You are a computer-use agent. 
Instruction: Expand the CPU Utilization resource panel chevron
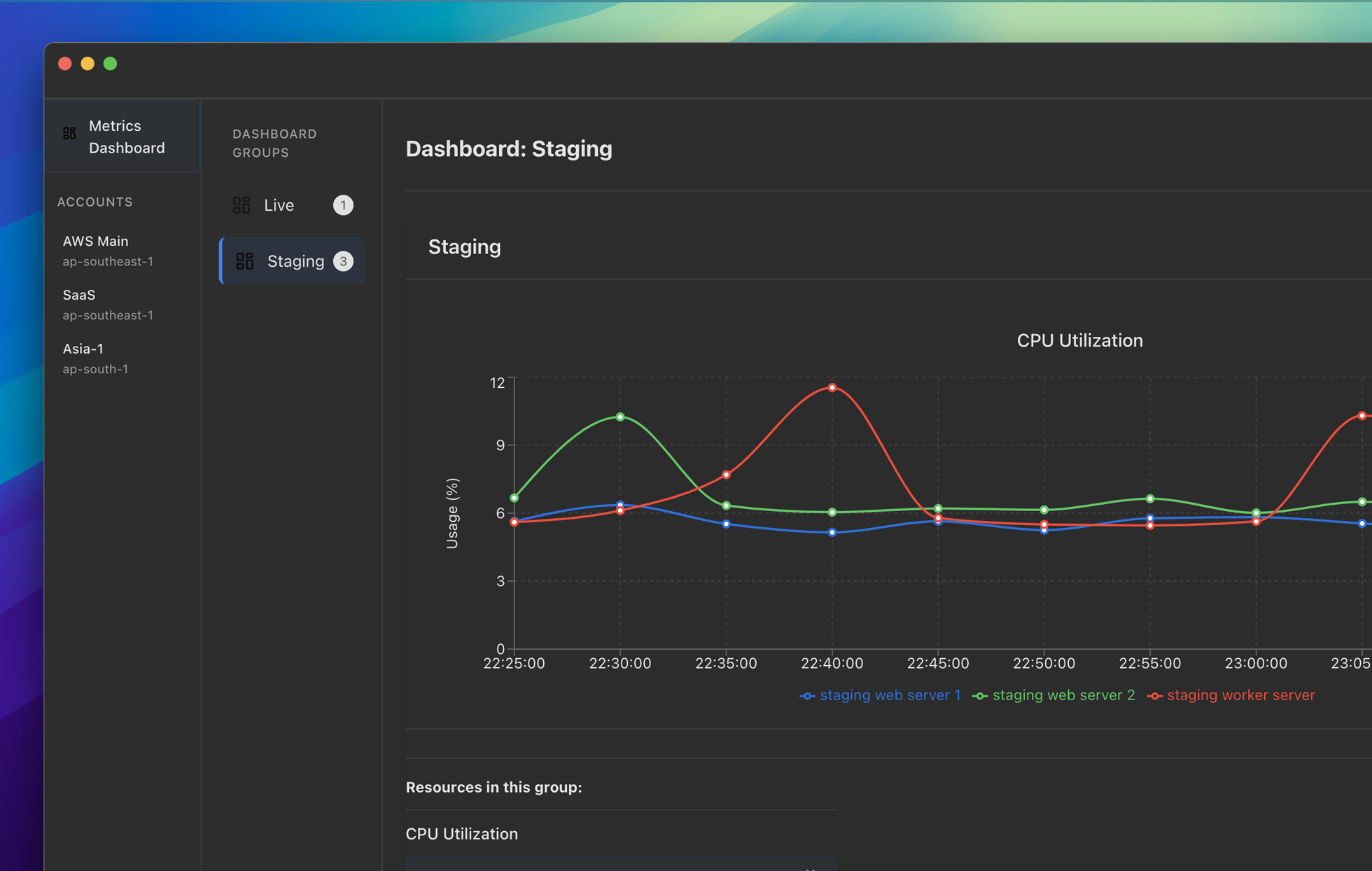pos(810,868)
